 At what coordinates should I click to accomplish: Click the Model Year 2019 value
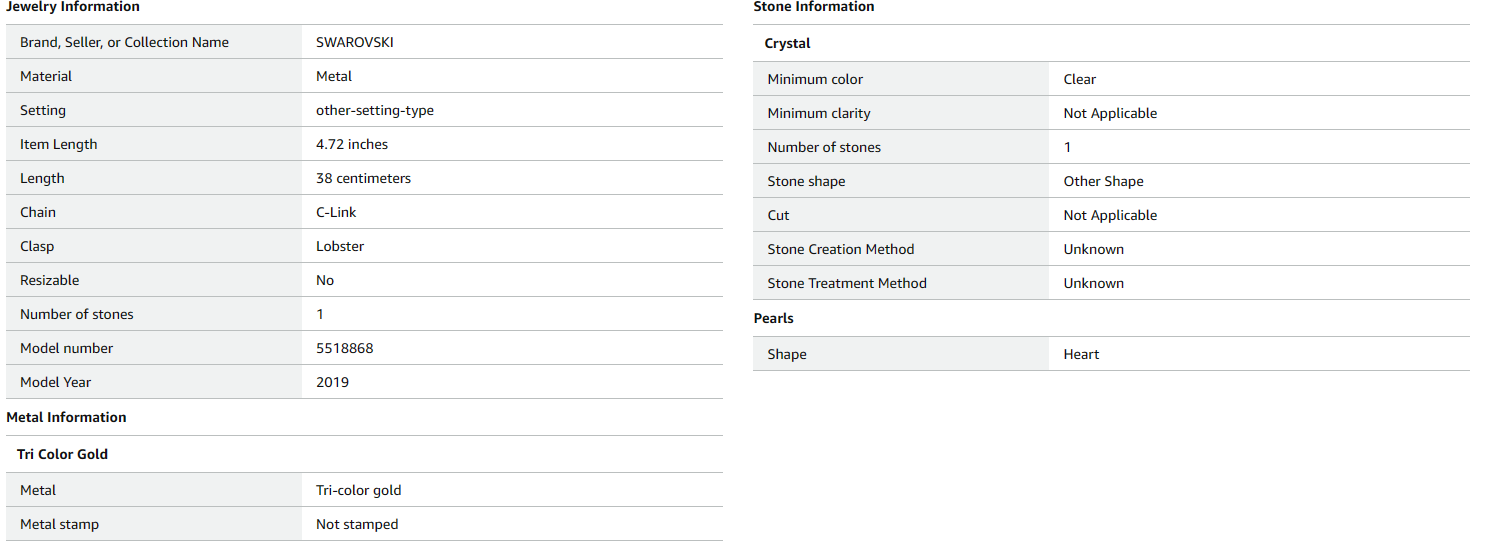click(x=332, y=382)
